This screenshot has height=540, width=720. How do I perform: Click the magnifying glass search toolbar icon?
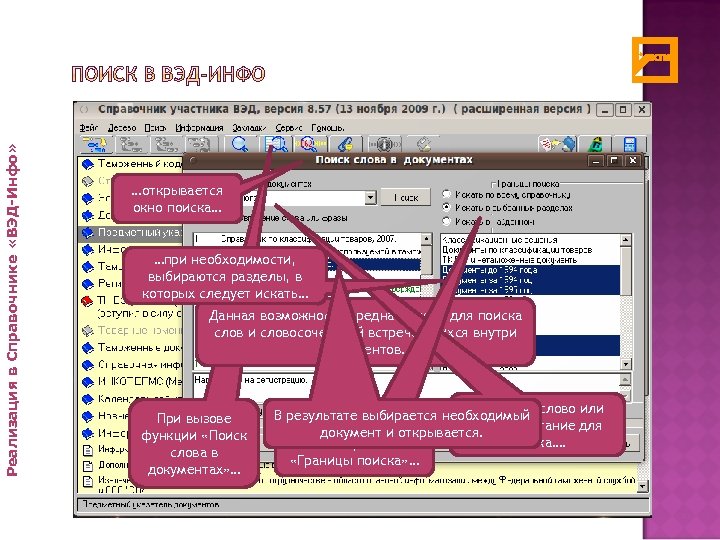240,145
